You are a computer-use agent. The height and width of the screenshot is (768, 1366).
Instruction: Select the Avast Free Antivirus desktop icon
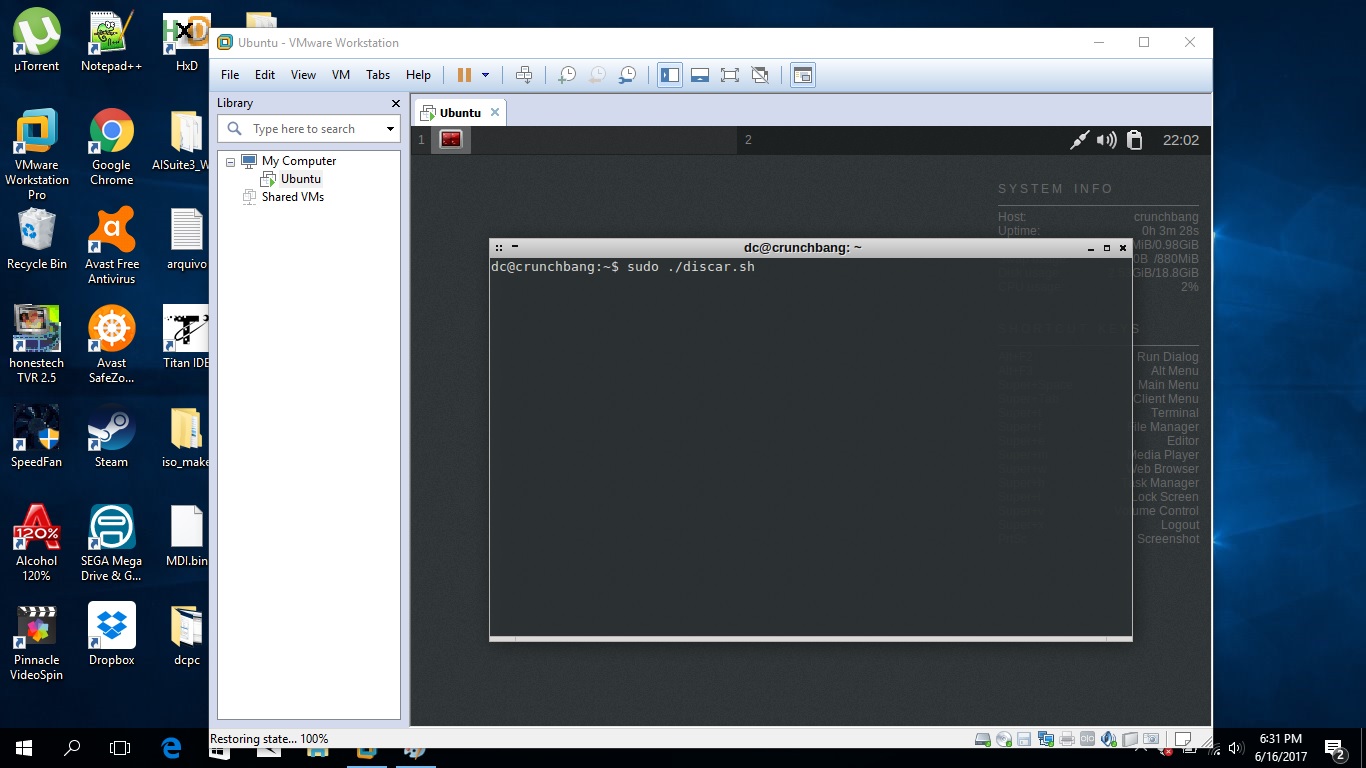tap(112, 246)
